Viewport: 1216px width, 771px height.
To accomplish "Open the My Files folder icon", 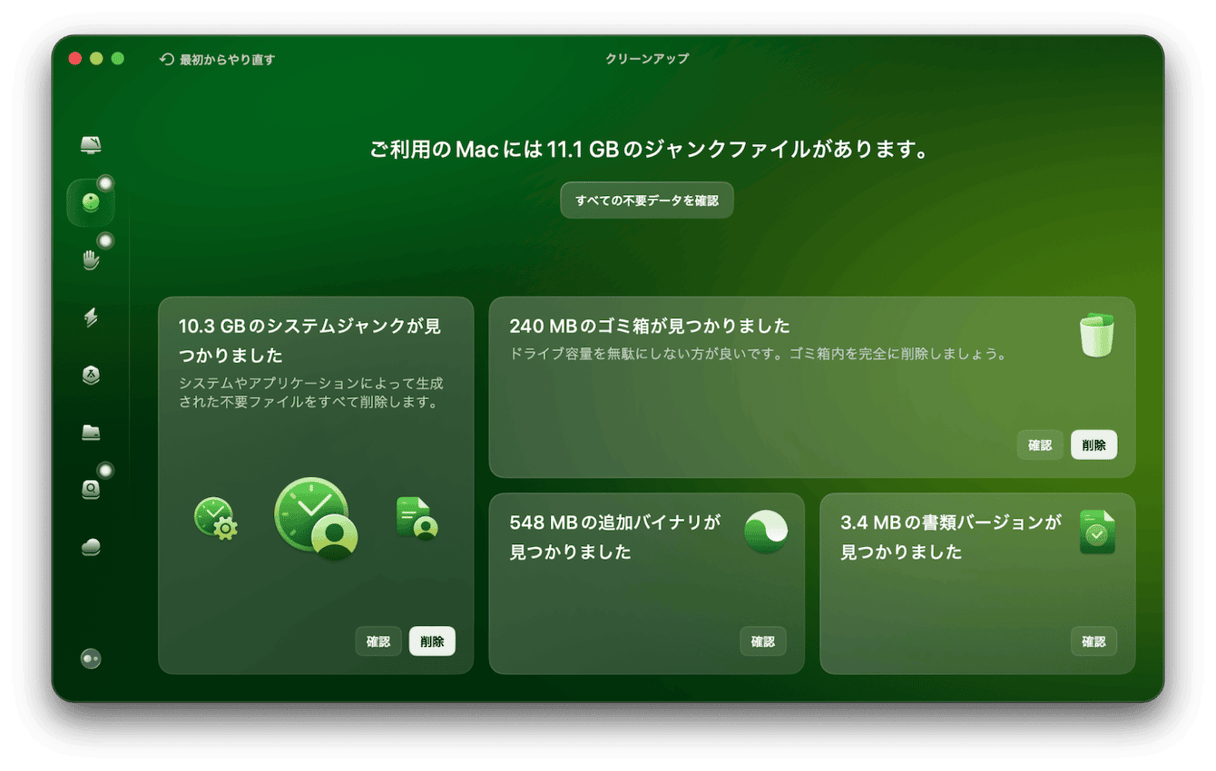I will 91,430.
